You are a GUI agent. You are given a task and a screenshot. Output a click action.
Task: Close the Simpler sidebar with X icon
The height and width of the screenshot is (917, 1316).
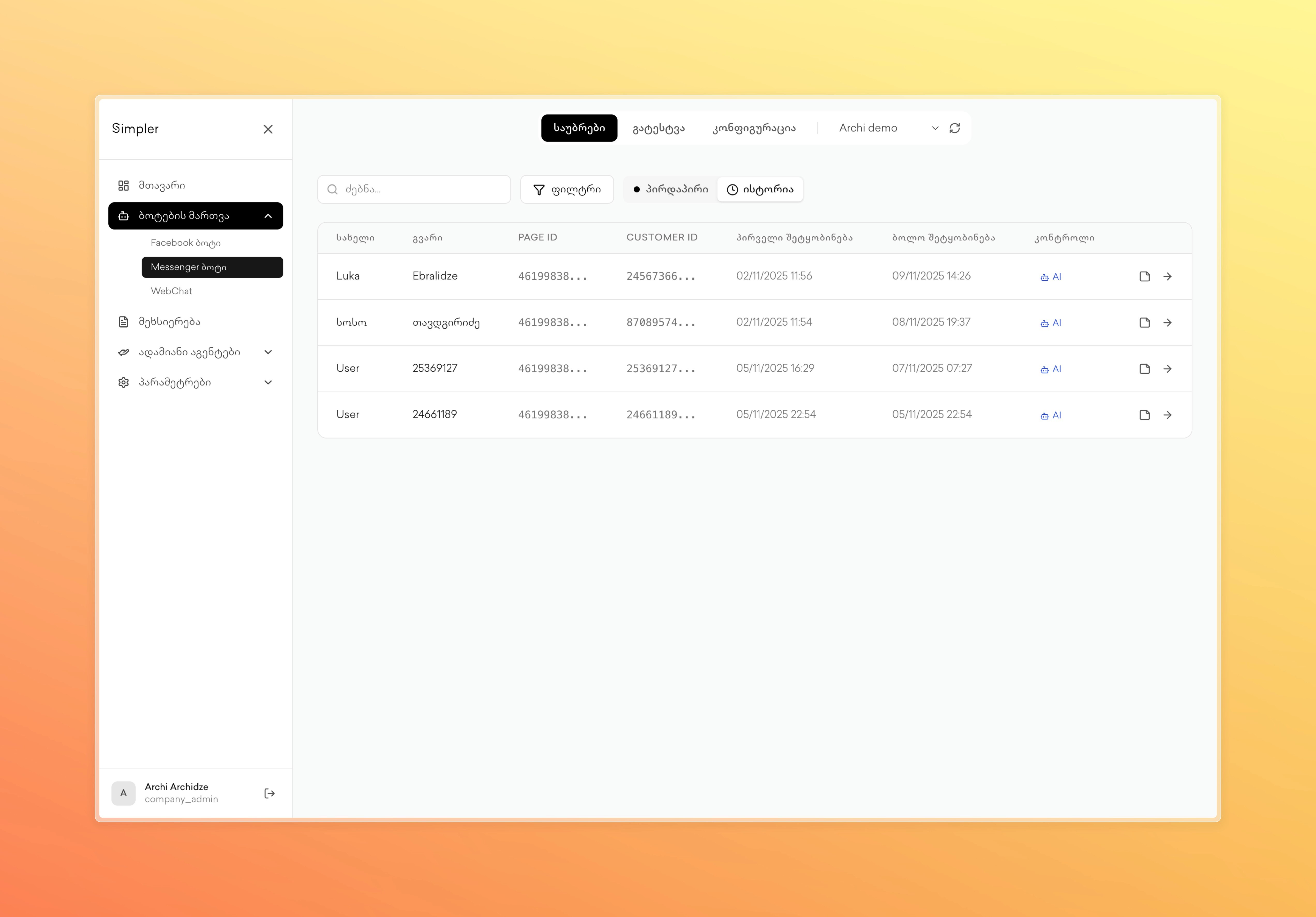tap(268, 130)
